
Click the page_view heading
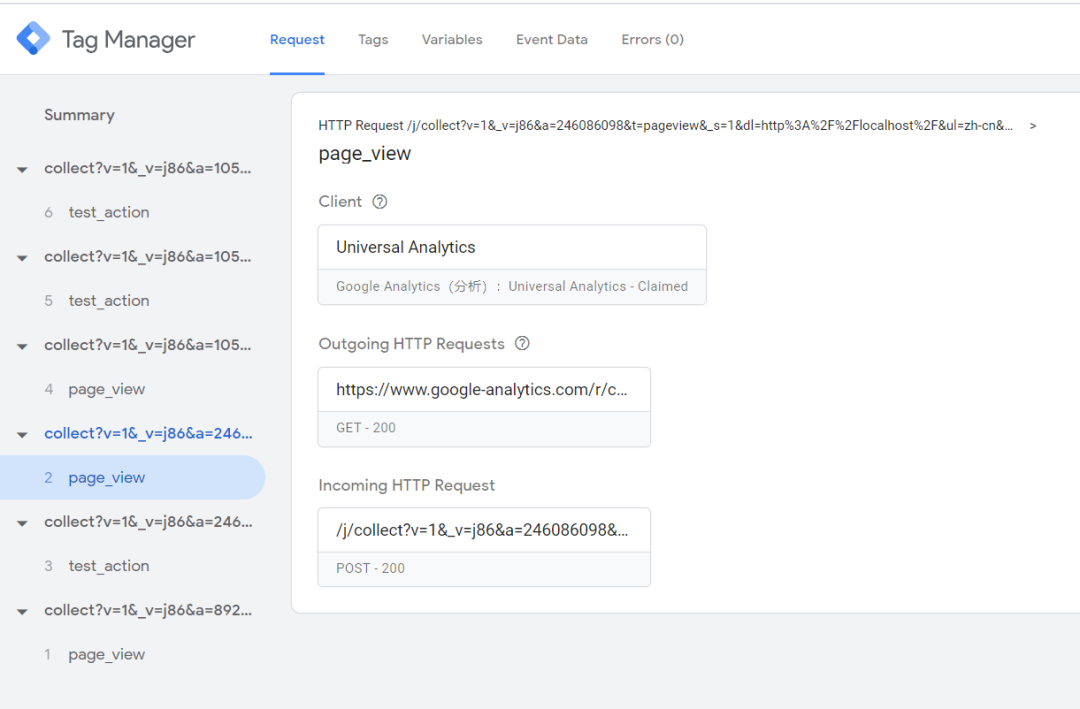point(364,154)
